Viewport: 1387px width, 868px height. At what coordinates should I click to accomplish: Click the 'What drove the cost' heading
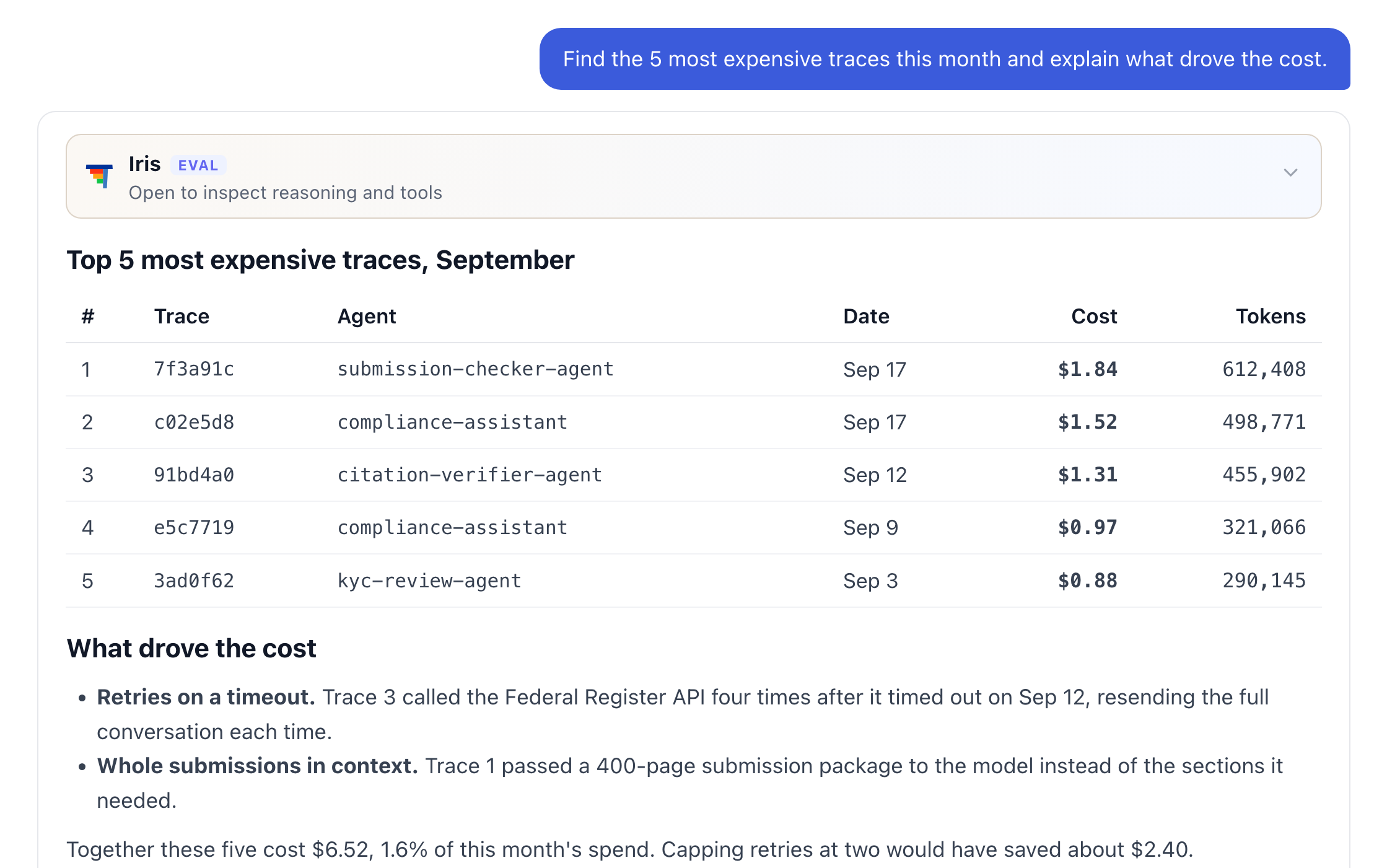(191, 649)
